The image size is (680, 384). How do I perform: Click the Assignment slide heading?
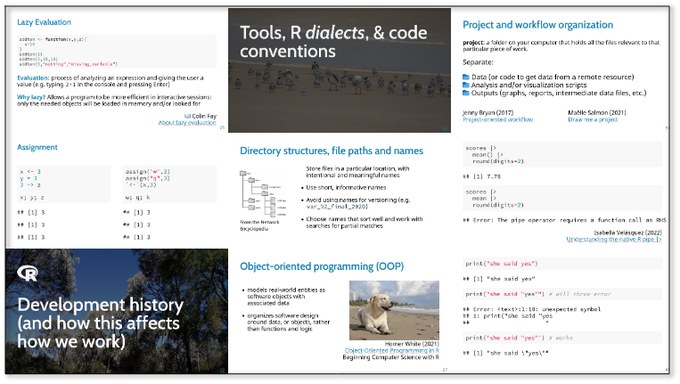point(37,147)
